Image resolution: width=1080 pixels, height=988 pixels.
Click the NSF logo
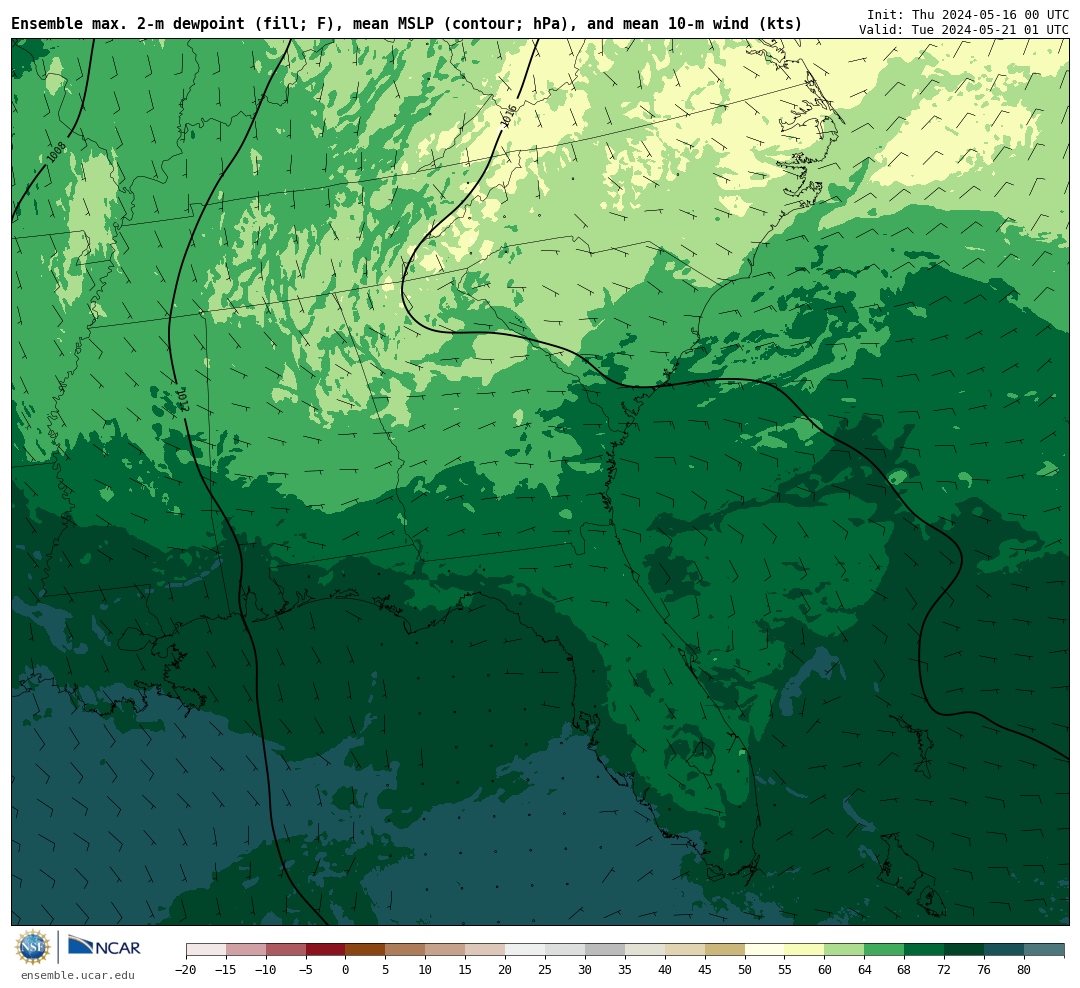pos(33,947)
